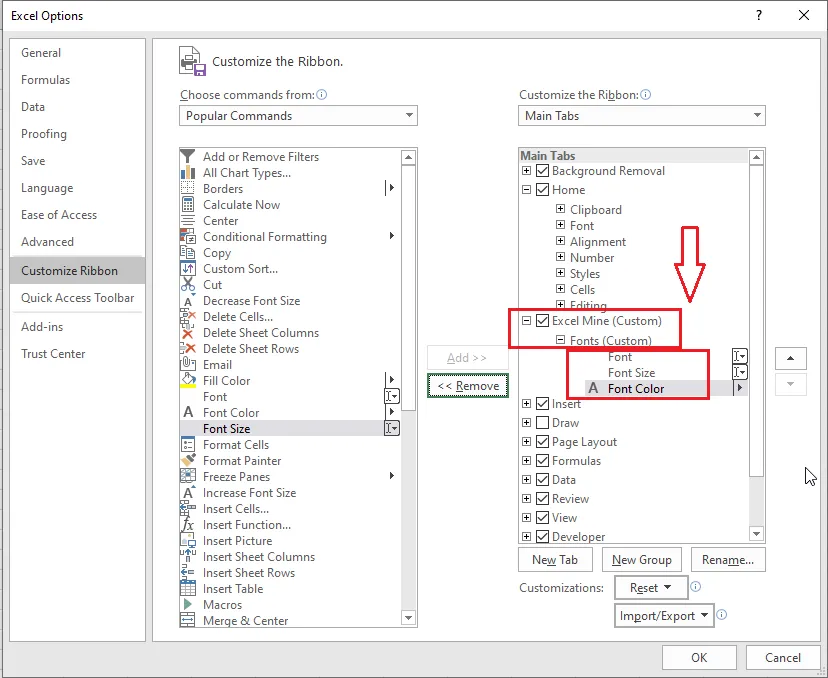The height and width of the screenshot is (678, 828).
Task: Uncheck the Page Layout tab checkbox
Action: click(542, 441)
